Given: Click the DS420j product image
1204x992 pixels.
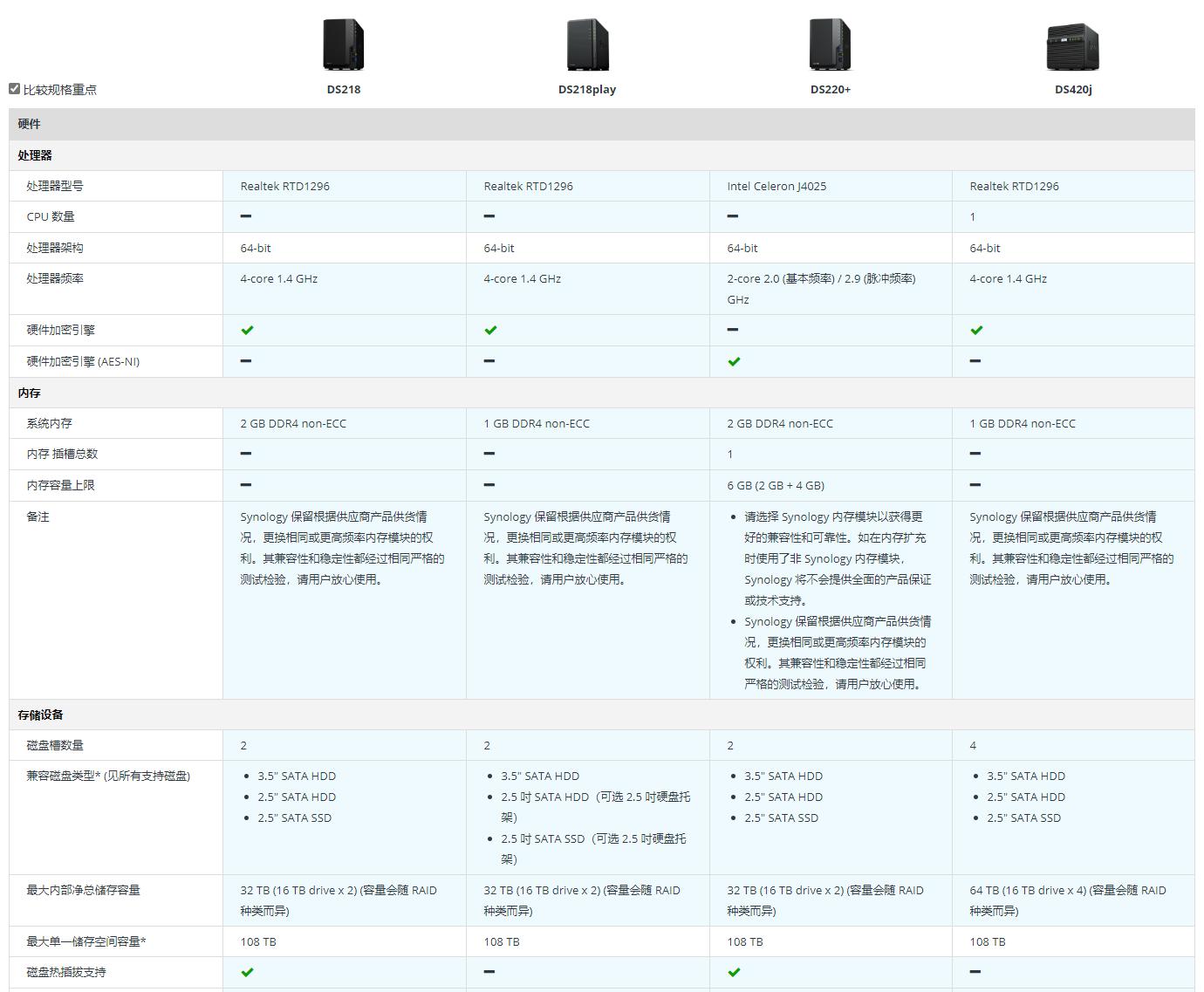Looking at the screenshot, I should (1072, 46).
